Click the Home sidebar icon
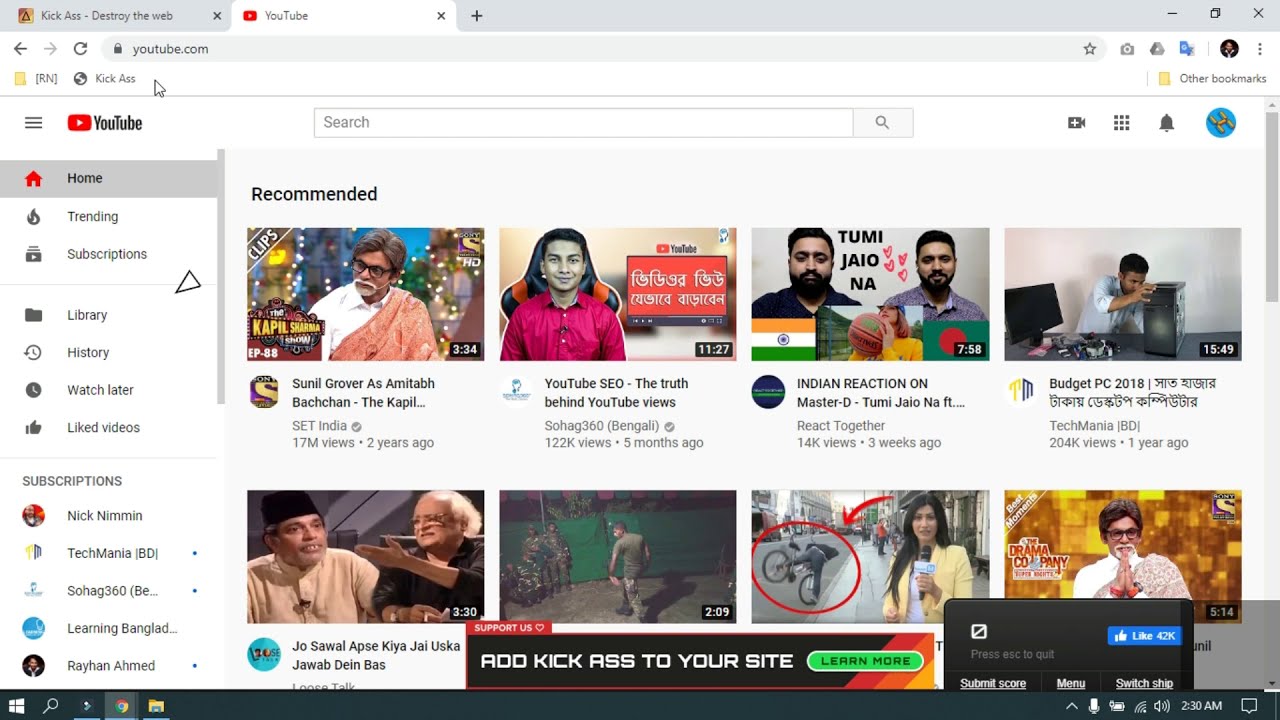The image size is (1280, 720). click(33, 178)
